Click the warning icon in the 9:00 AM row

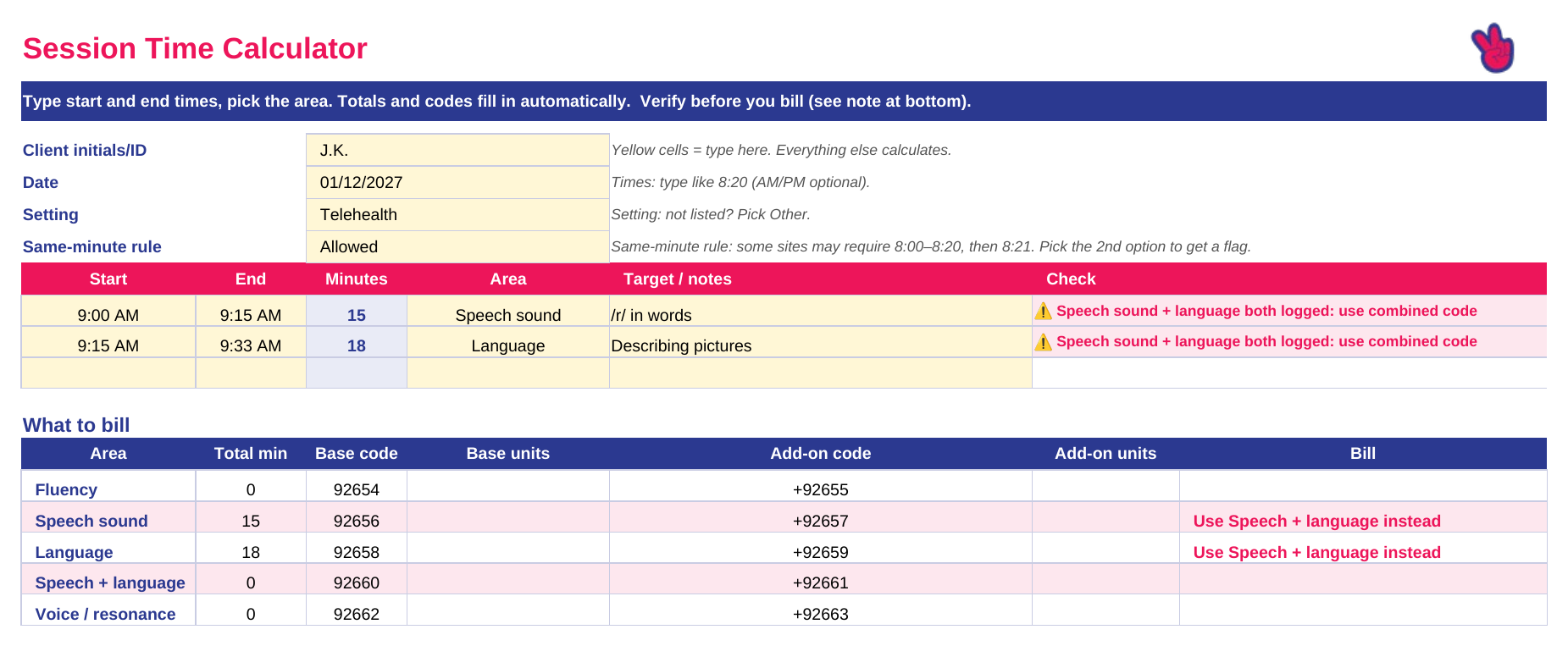1044,311
